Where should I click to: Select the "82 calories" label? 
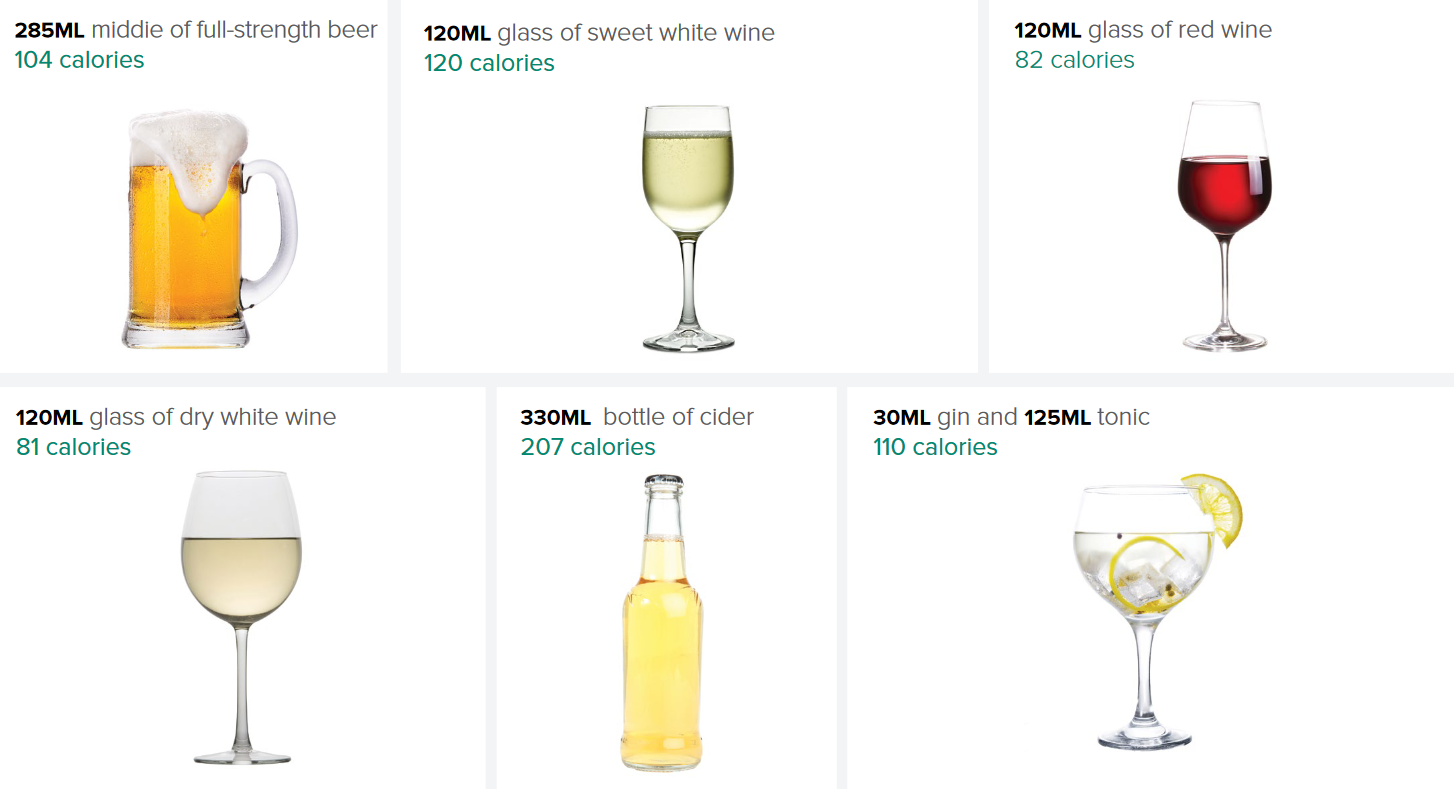[x=1074, y=60]
